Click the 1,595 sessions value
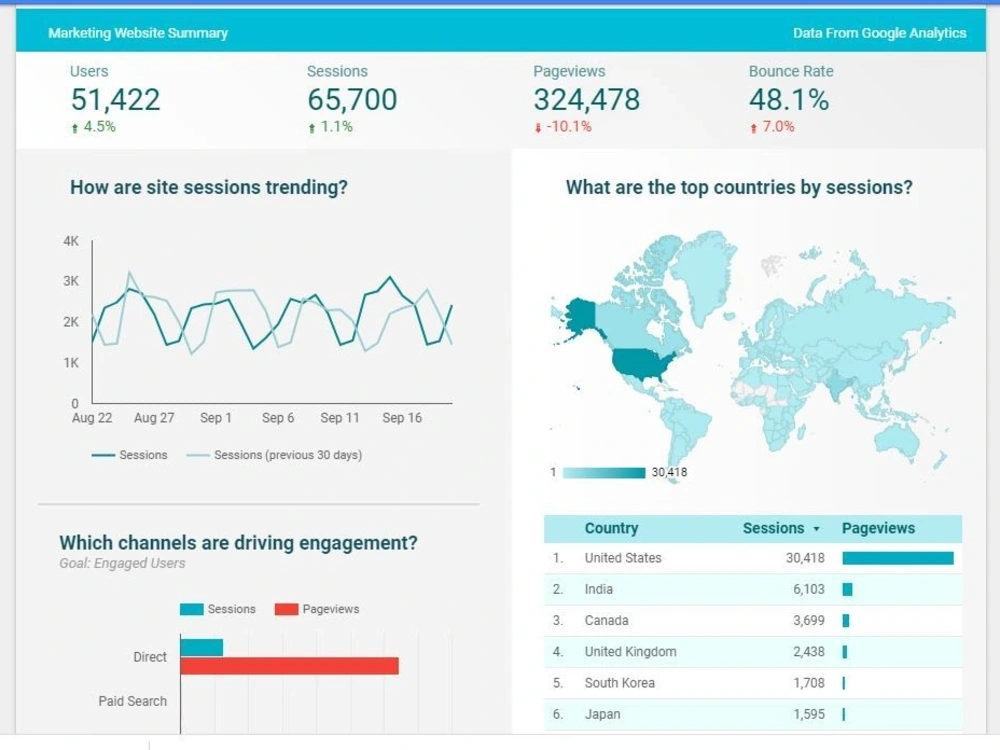 click(809, 714)
